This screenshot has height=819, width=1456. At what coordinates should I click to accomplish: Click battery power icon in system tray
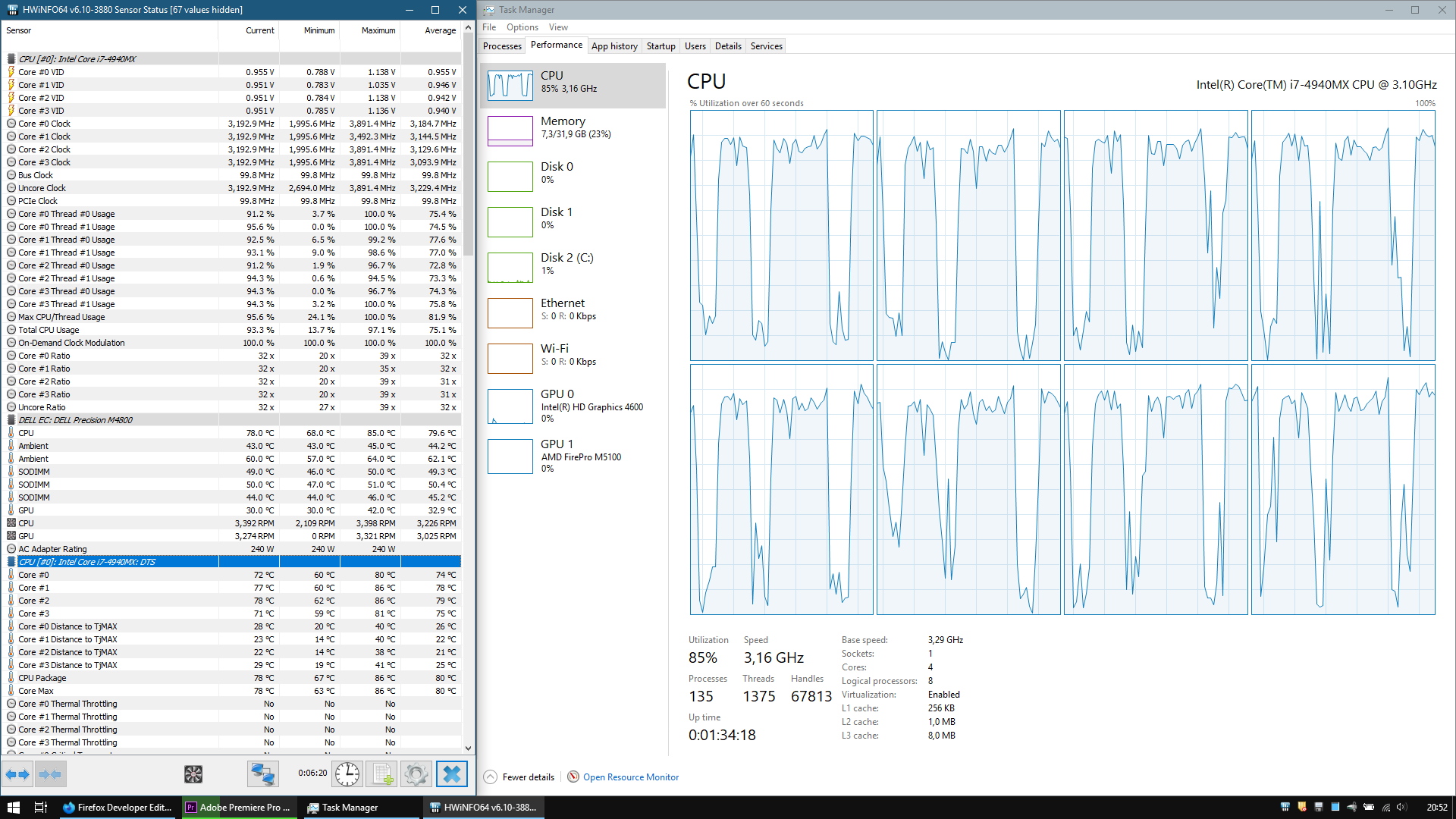point(1369,808)
